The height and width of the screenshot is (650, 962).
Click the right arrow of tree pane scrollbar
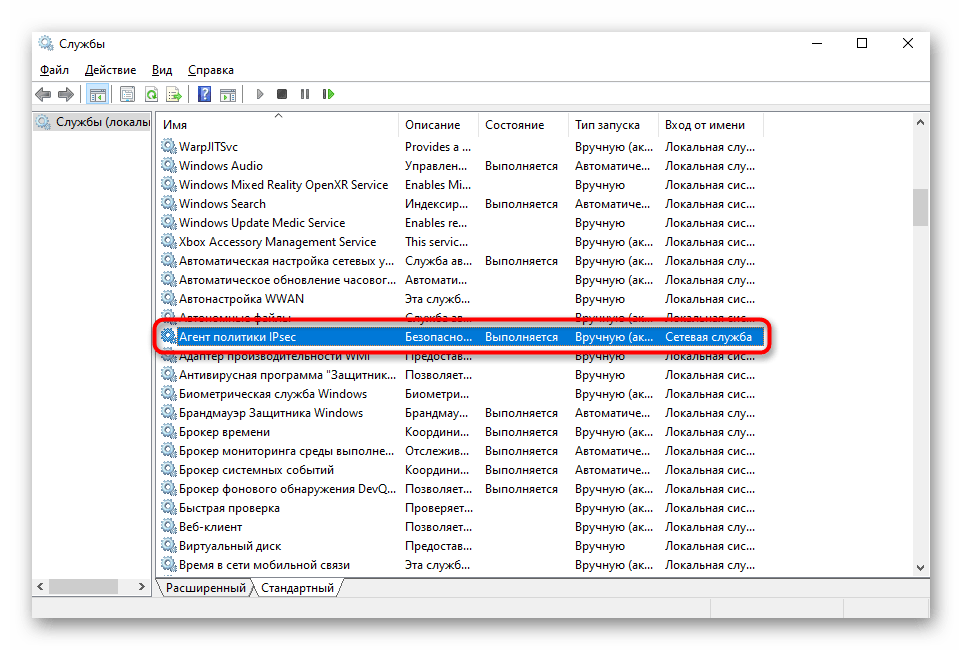pos(142,587)
